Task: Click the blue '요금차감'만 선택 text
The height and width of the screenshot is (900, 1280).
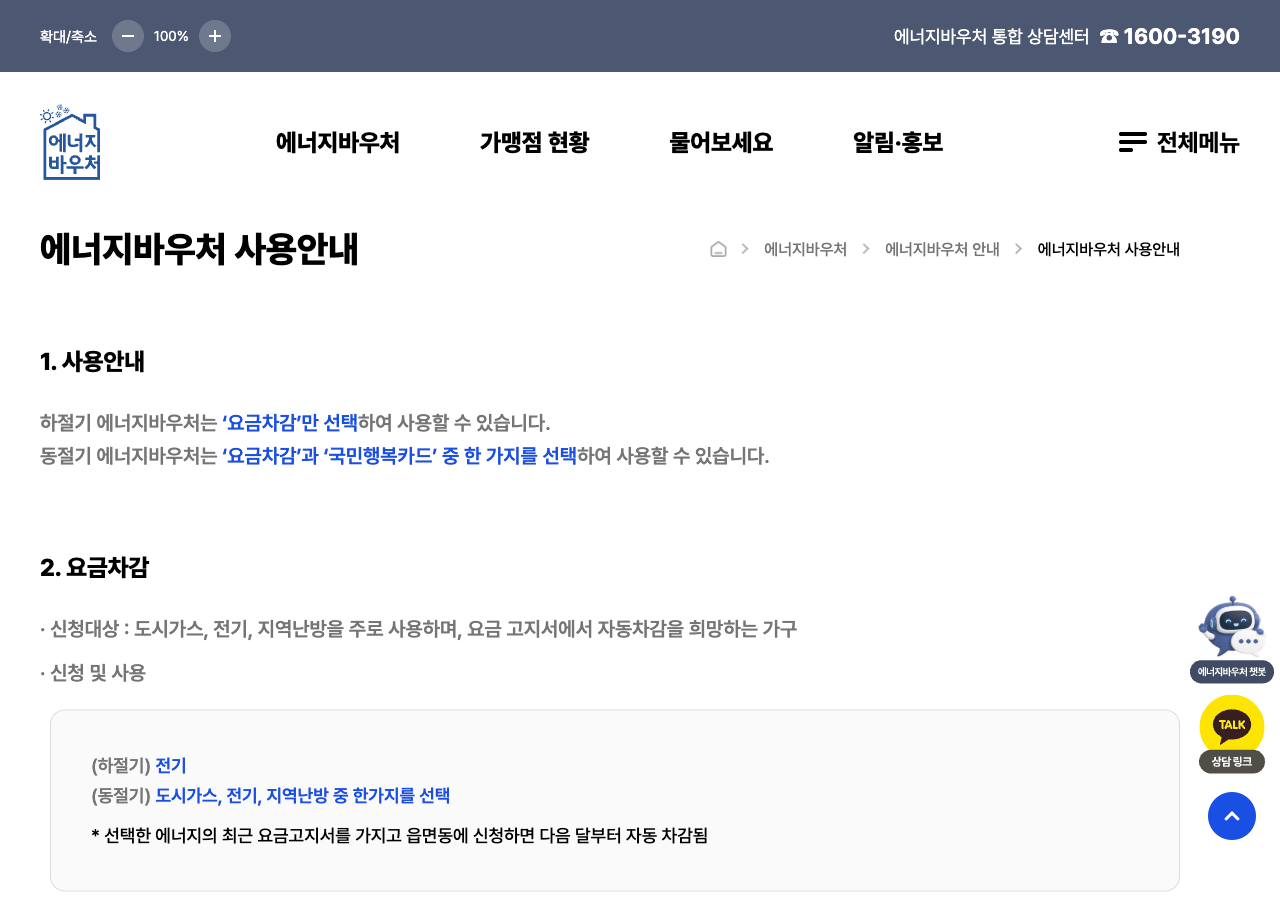Action: pos(290,422)
